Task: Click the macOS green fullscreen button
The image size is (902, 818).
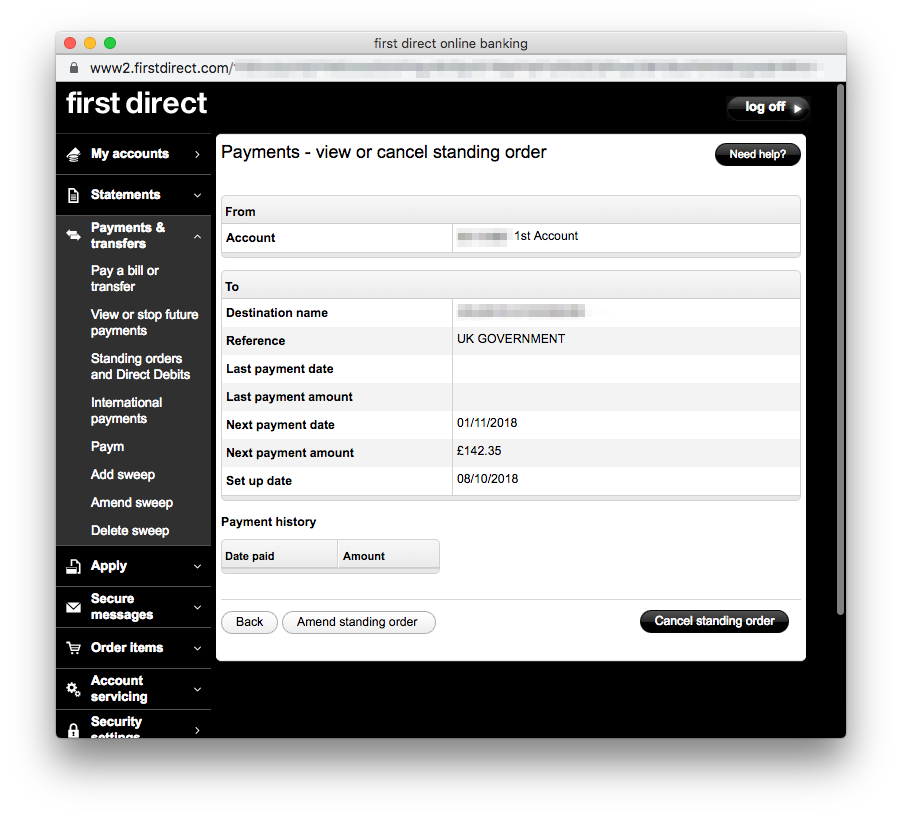Action: (x=110, y=43)
